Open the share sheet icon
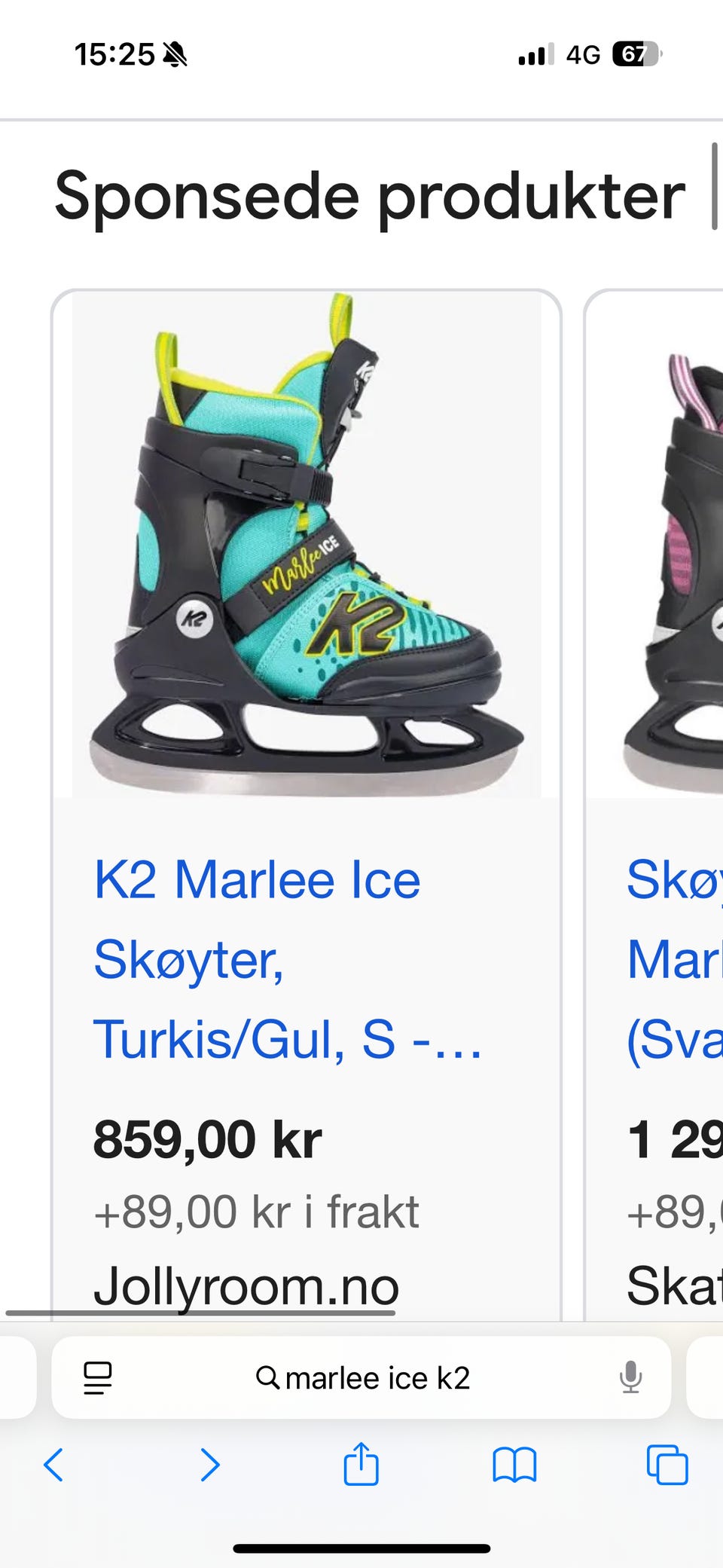This screenshot has width=723, height=1568. 361,1463
